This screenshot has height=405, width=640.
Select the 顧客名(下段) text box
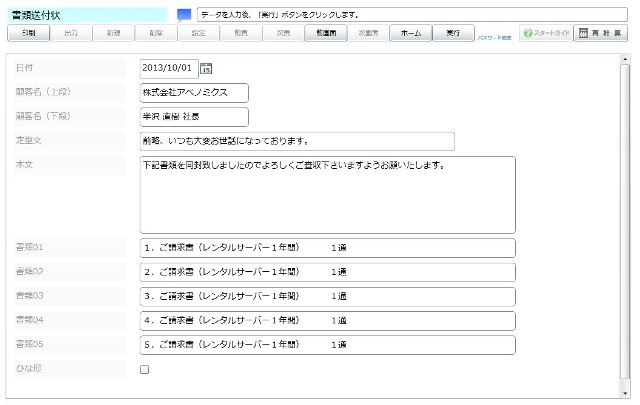pyautogui.click(x=194, y=116)
